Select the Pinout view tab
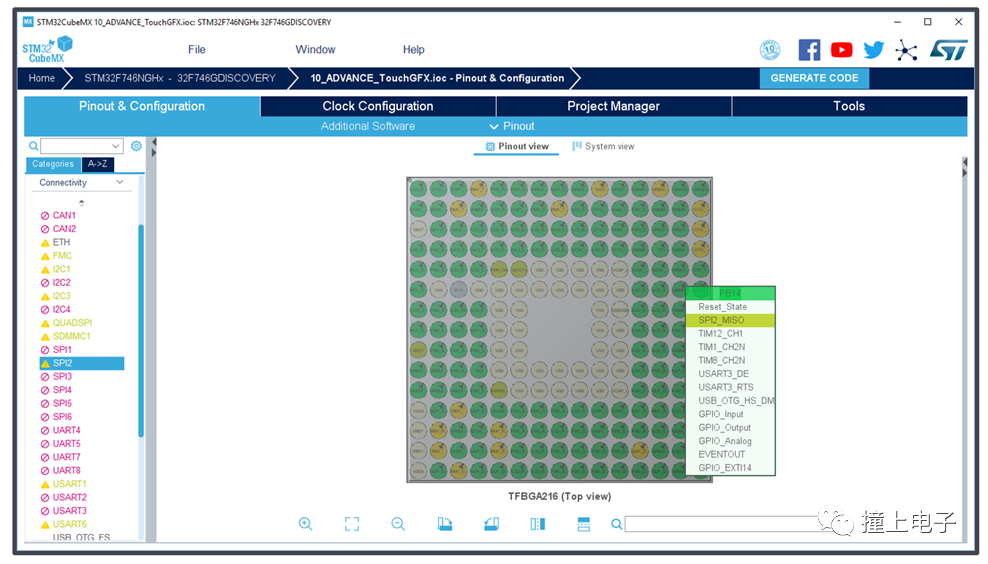Image resolution: width=988 pixels, height=564 pixels. 517,146
